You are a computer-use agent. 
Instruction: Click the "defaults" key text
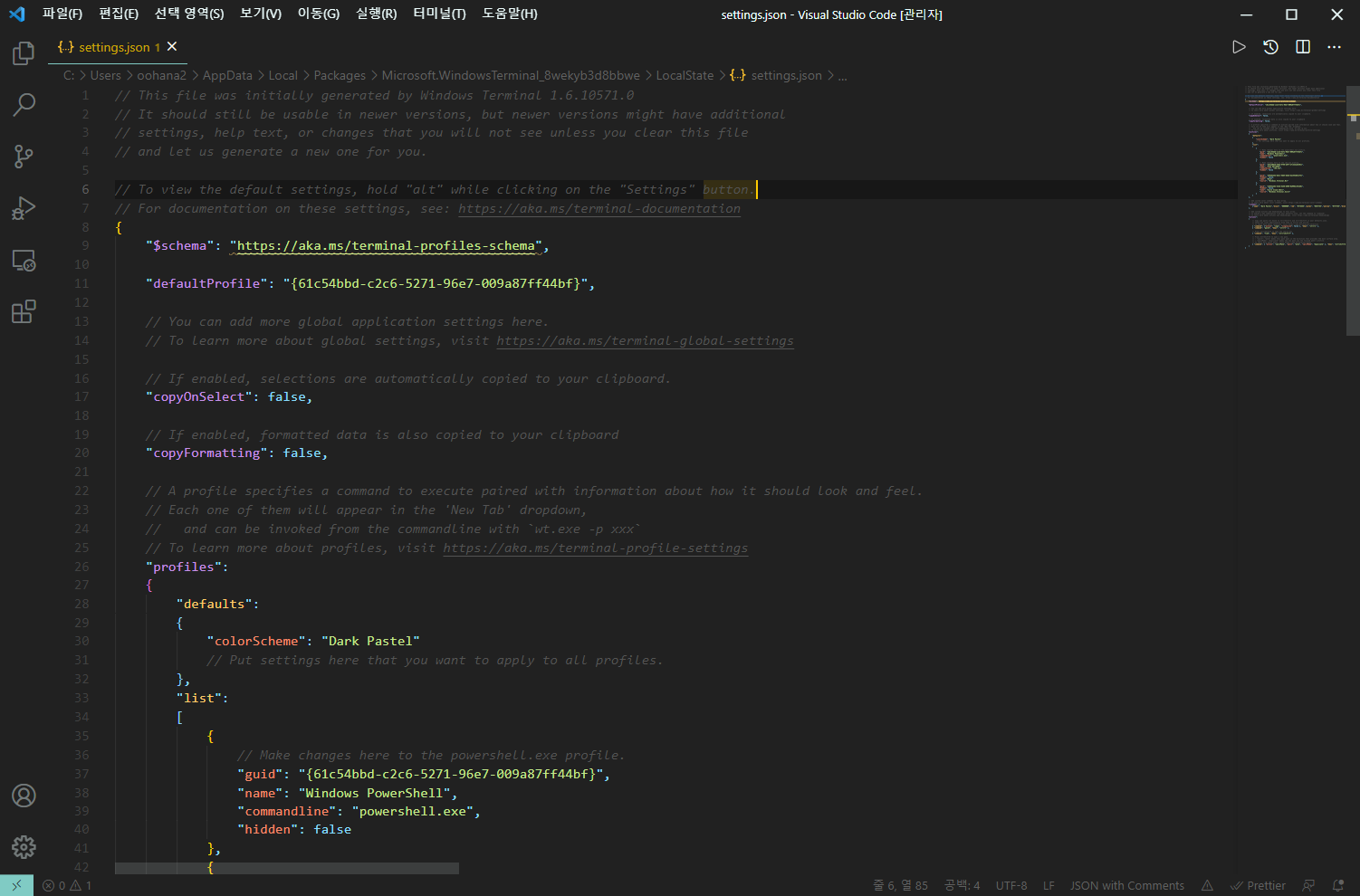pyautogui.click(x=214, y=604)
